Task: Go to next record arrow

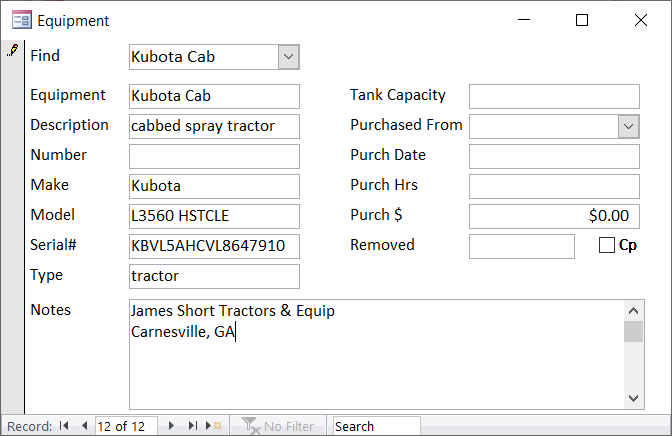Action: pos(171,426)
